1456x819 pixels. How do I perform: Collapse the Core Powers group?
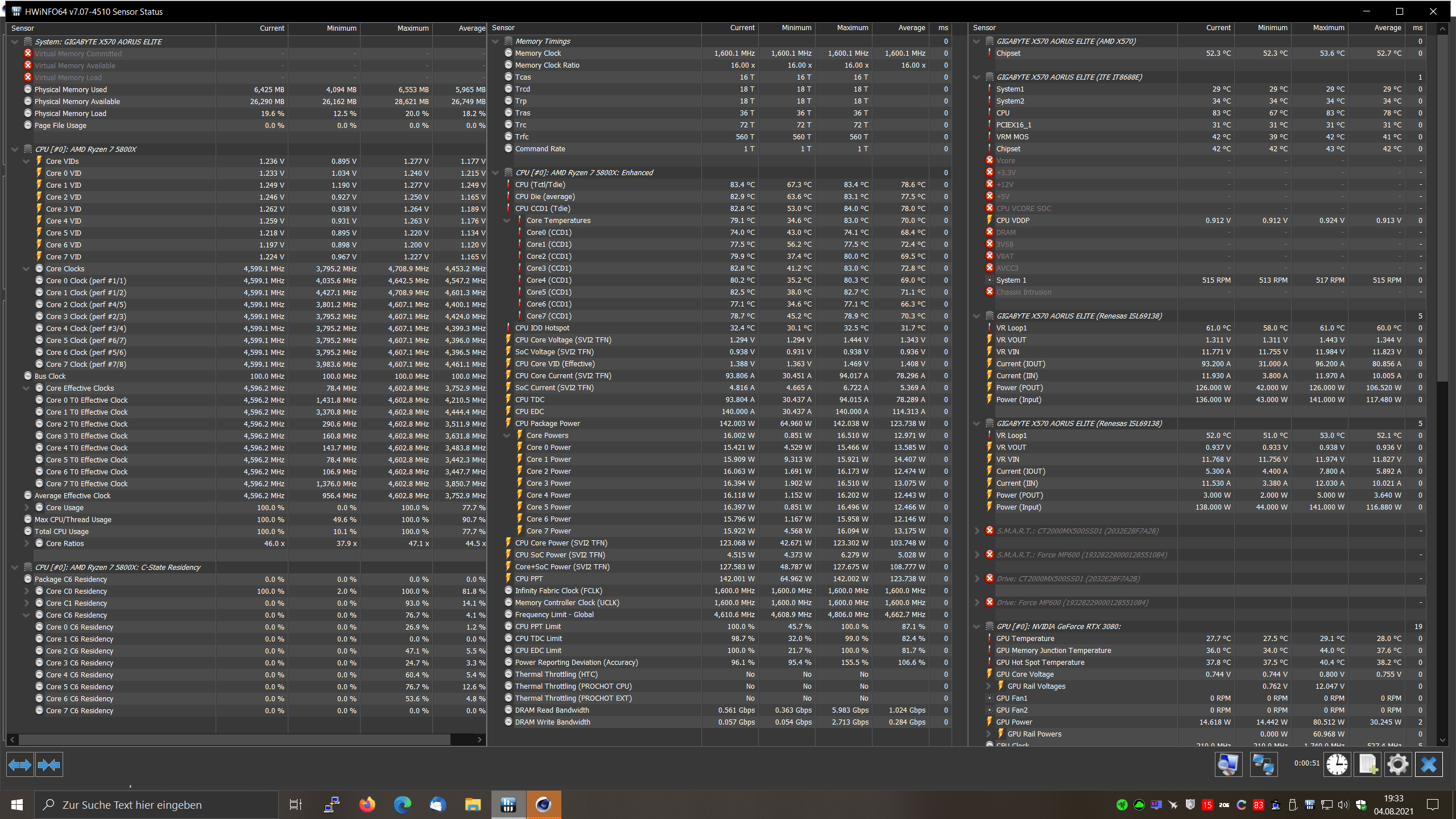[x=507, y=435]
